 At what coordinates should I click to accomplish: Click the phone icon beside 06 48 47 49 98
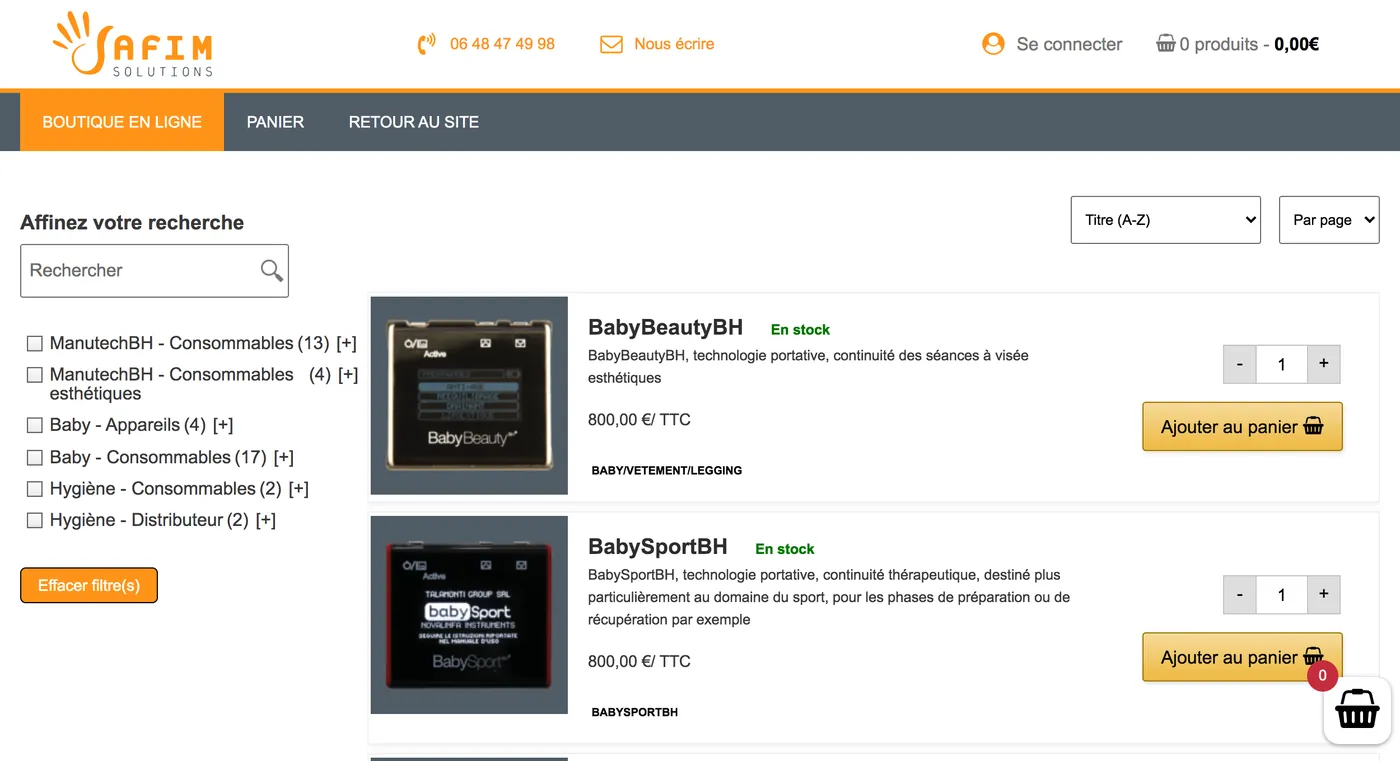tap(427, 44)
